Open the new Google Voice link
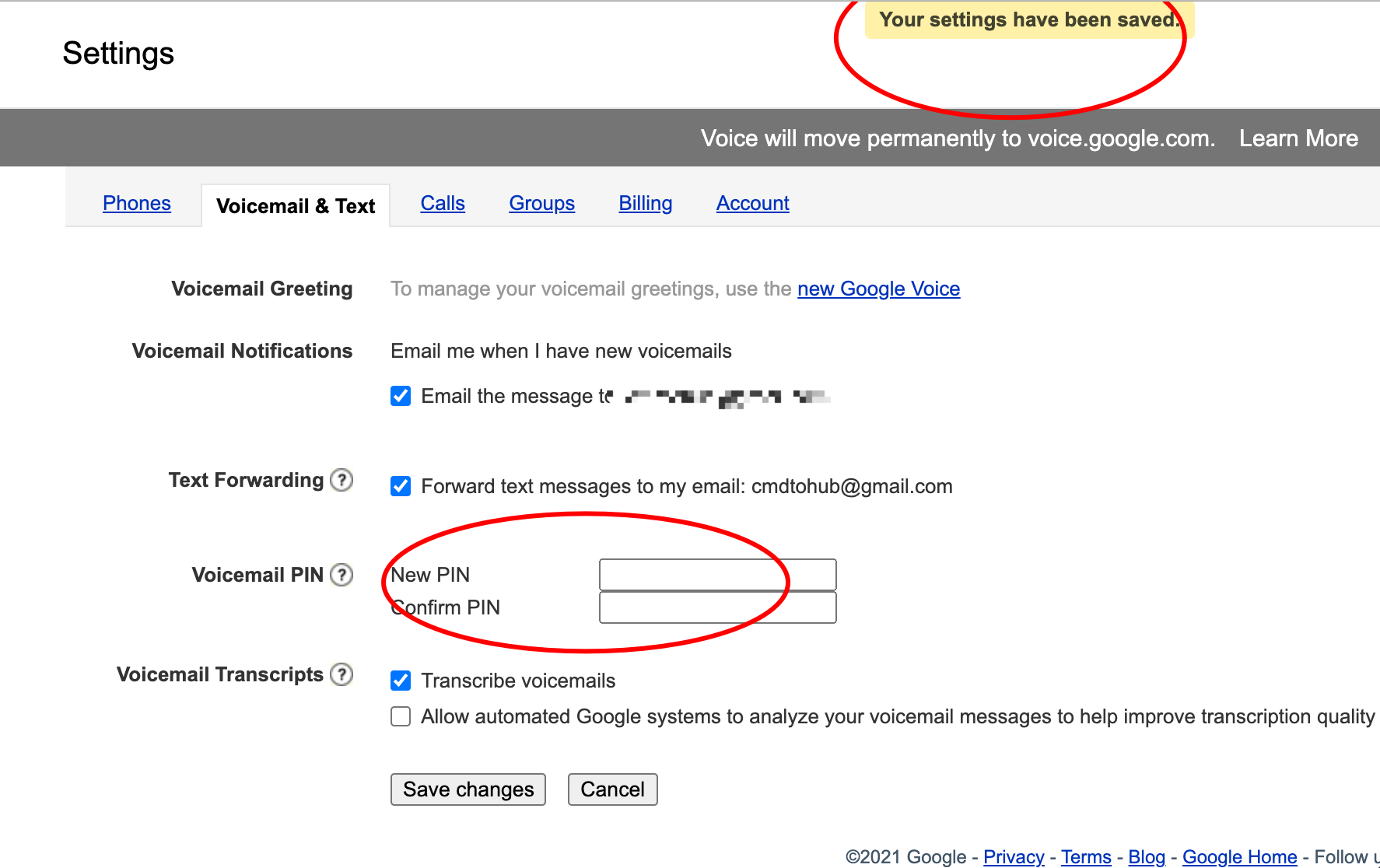This screenshot has height=868, width=1380. pos(879,289)
